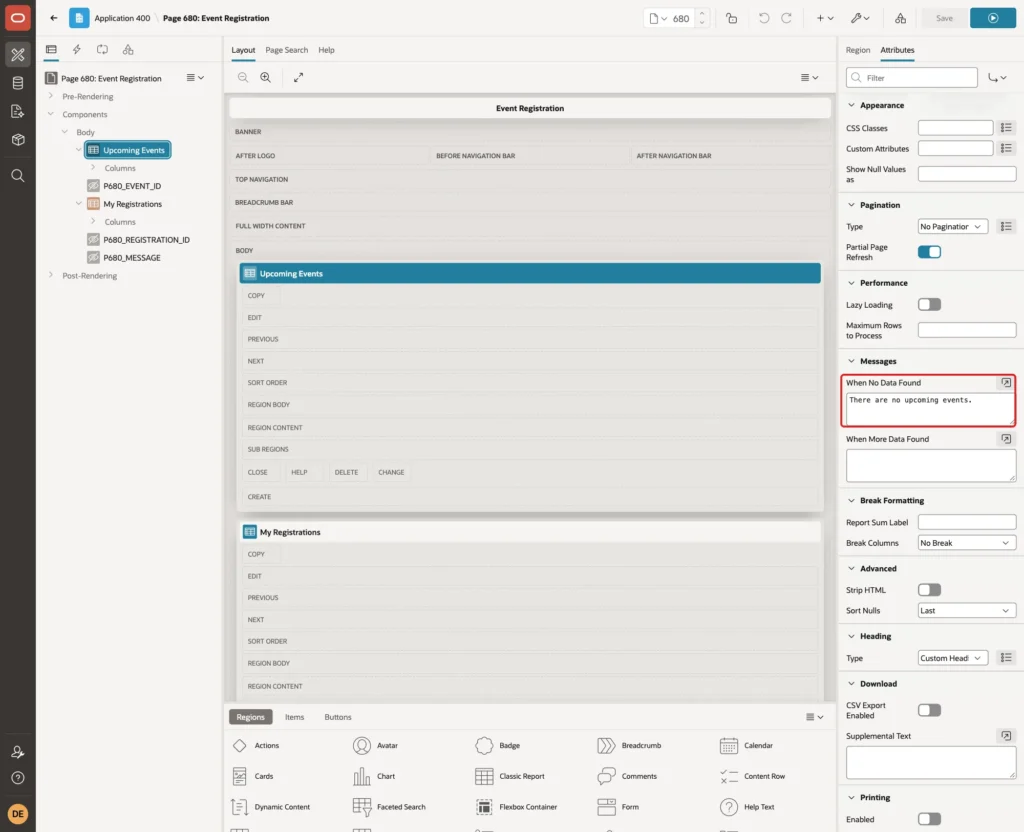The image size is (1024, 832).
Task: Turn on Strip HTML switch
Action: point(929,590)
